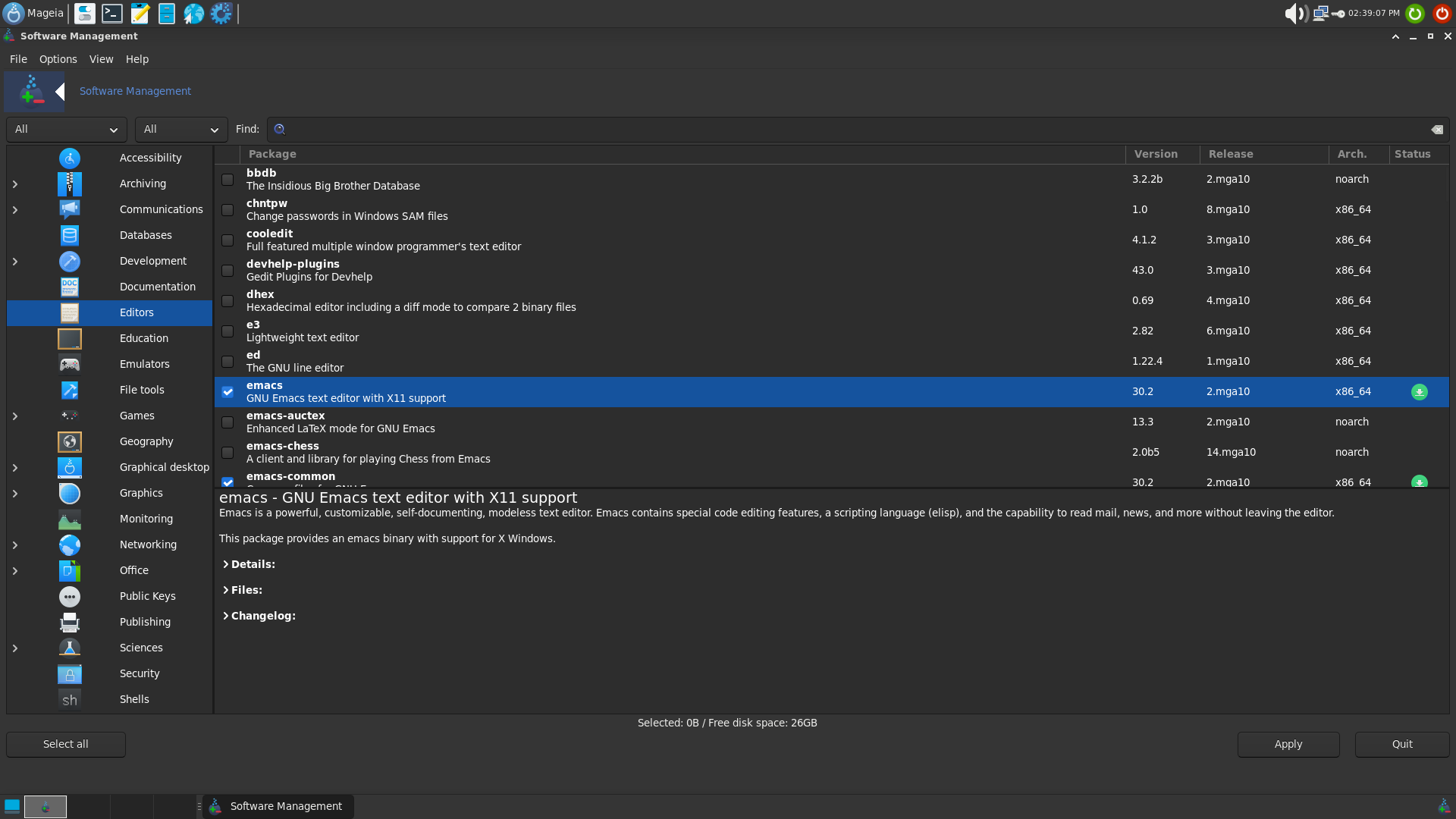Open the File menu

pyautogui.click(x=18, y=59)
